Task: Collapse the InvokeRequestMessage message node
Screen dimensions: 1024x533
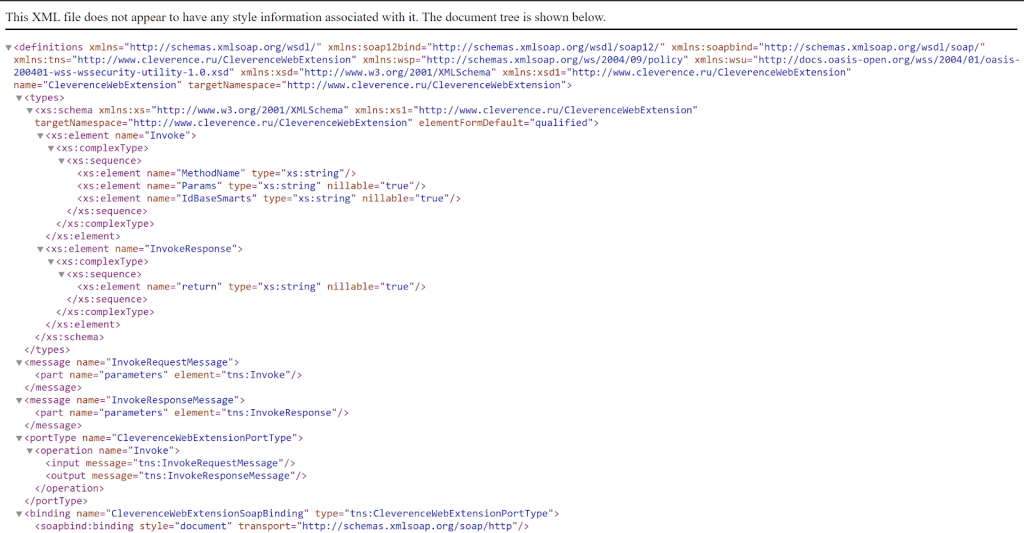Action: click(x=19, y=363)
